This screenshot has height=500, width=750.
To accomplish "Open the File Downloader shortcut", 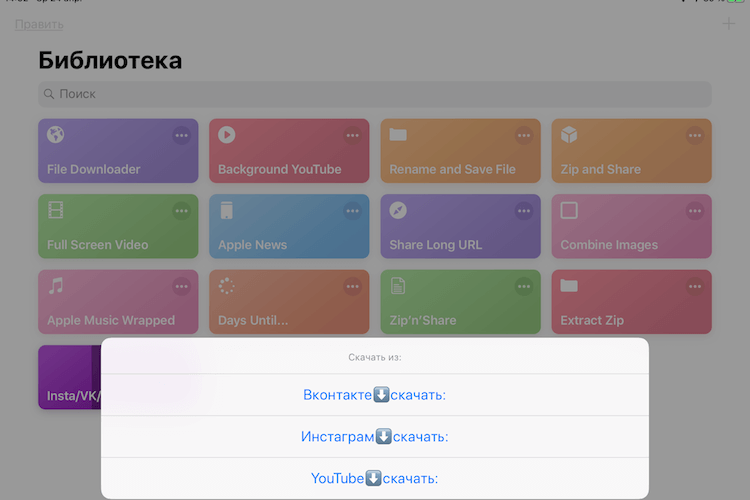I will [118, 151].
